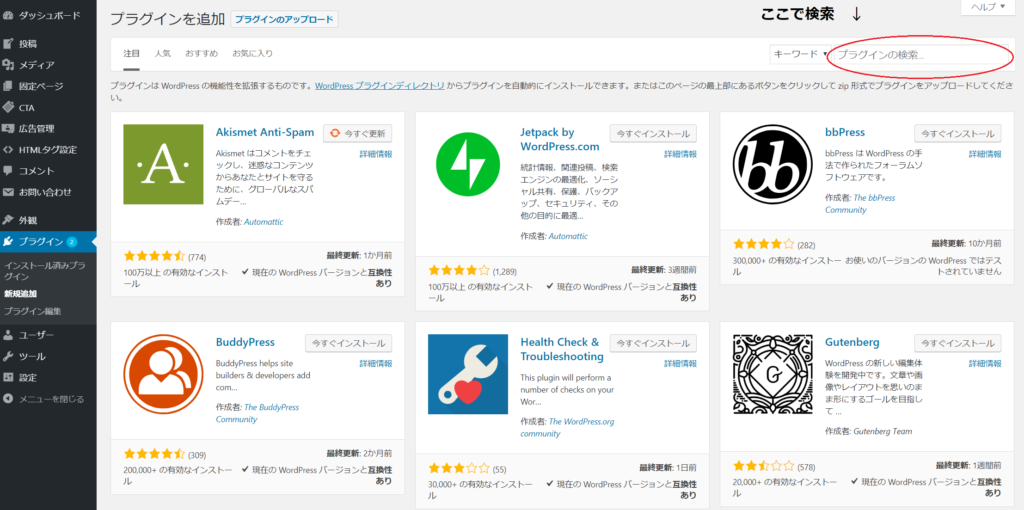The width and height of the screenshot is (1024, 510).
Task: Open 詳細情報 link for Gutenberg
Action: click(985, 364)
